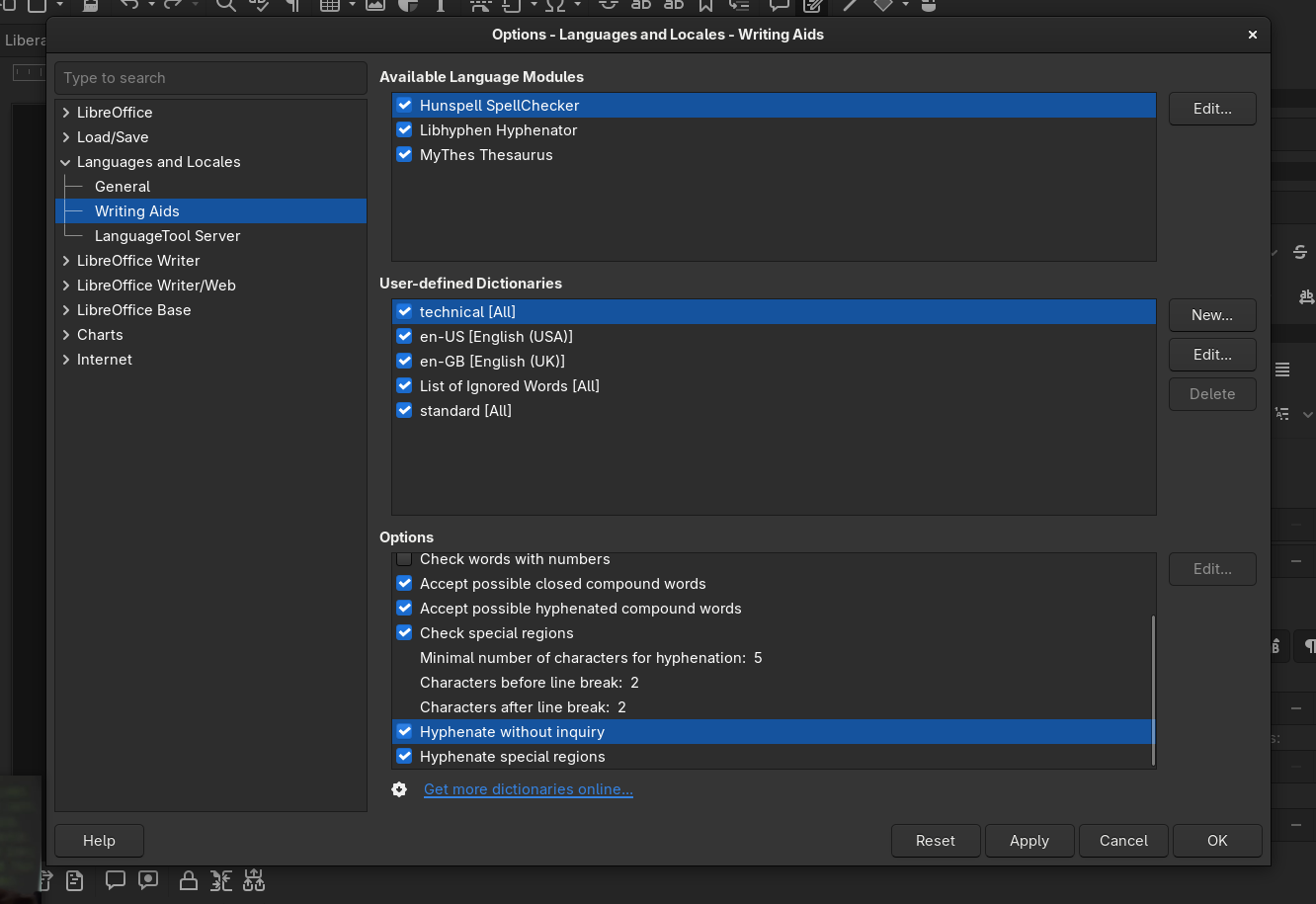The height and width of the screenshot is (904, 1316).
Task: Toggle the en-GB [English (UK)] dictionary checkbox
Action: pyautogui.click(x=404, y=361)
